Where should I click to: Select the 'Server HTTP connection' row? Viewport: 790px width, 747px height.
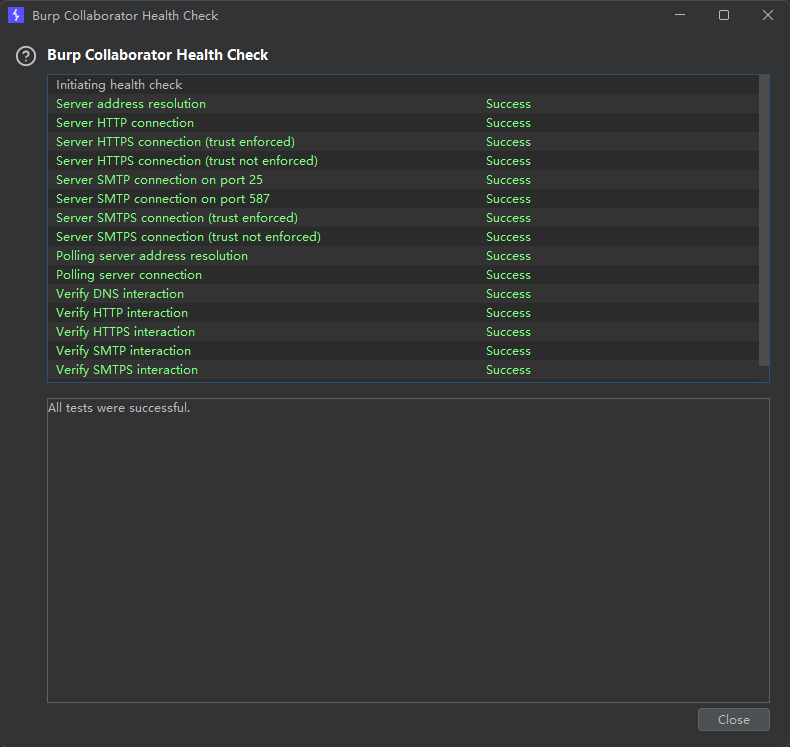pyautogui.click(x=403, y=123)
